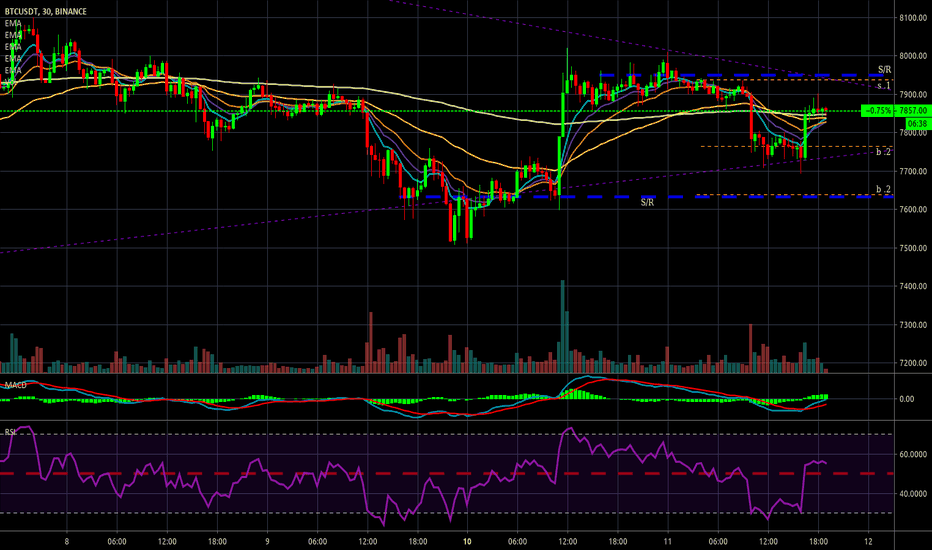Select the upper blue dashed resistance line
Screen dimensions: 932x550
pyautogui.click(x=745, y=75)
